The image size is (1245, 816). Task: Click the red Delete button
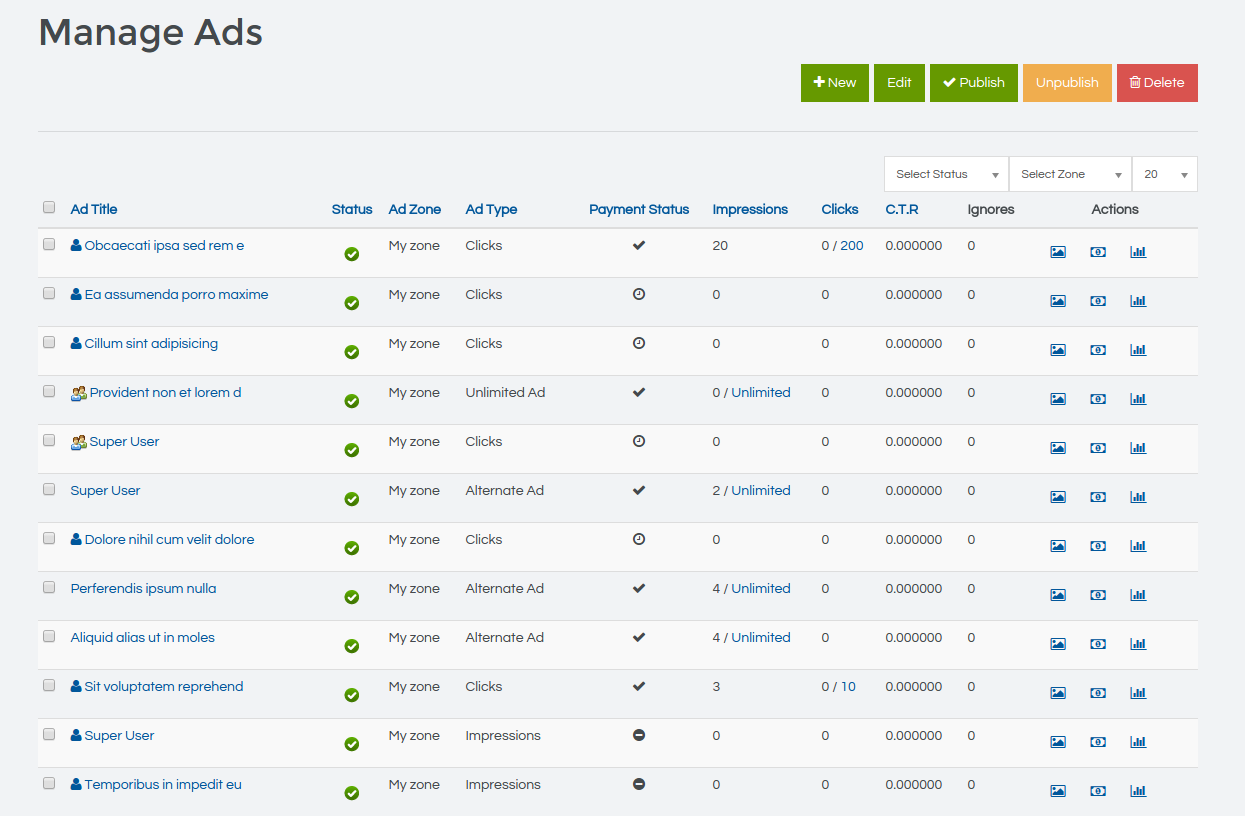pos(1157,83)
